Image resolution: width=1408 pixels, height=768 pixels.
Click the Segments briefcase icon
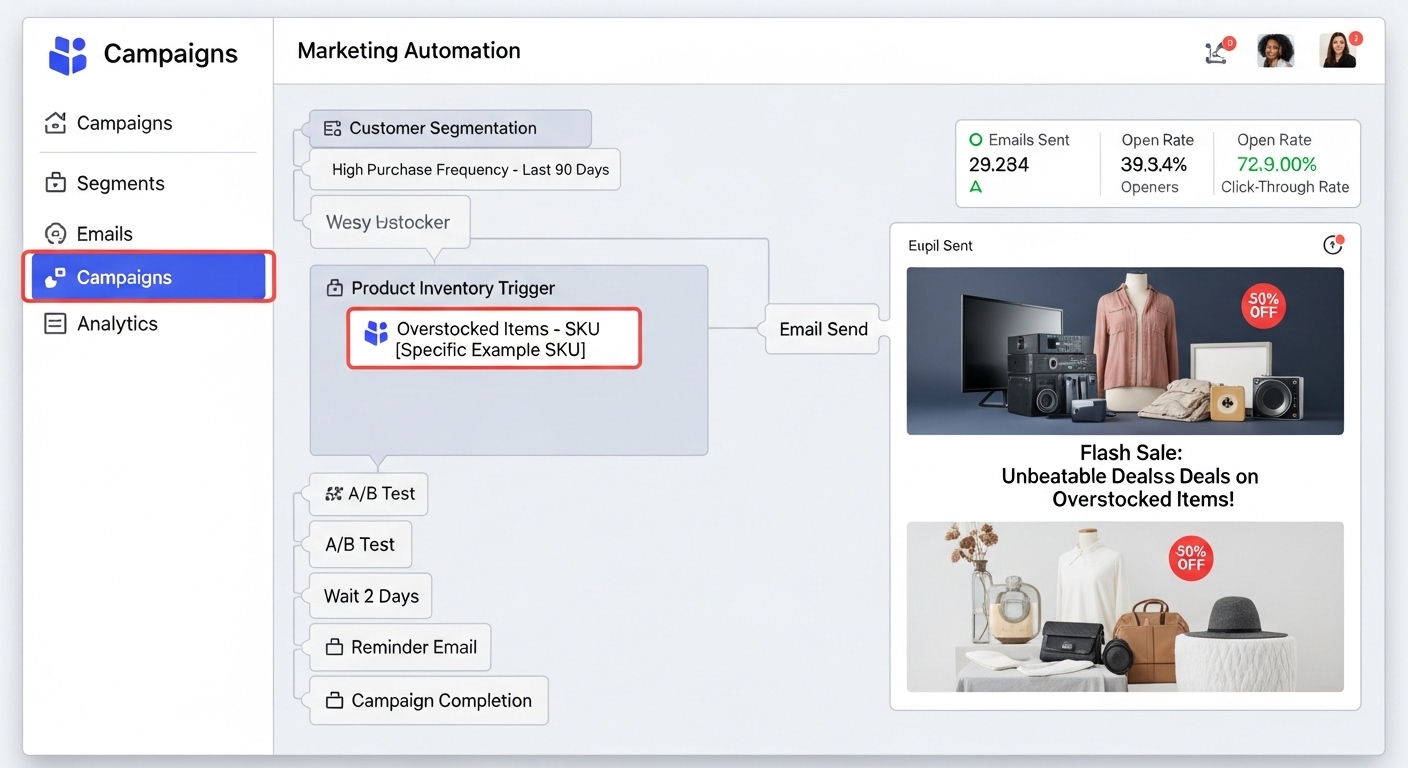[x=56, y=183]
